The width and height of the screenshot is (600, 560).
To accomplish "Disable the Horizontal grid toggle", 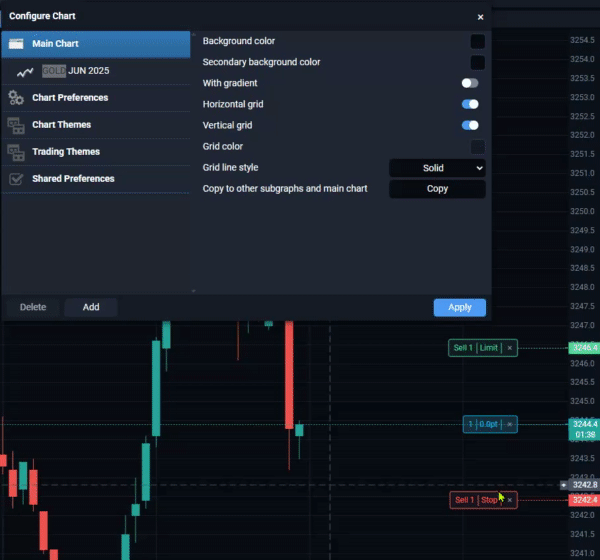I will pyautogui.click(x=470, y=104).
